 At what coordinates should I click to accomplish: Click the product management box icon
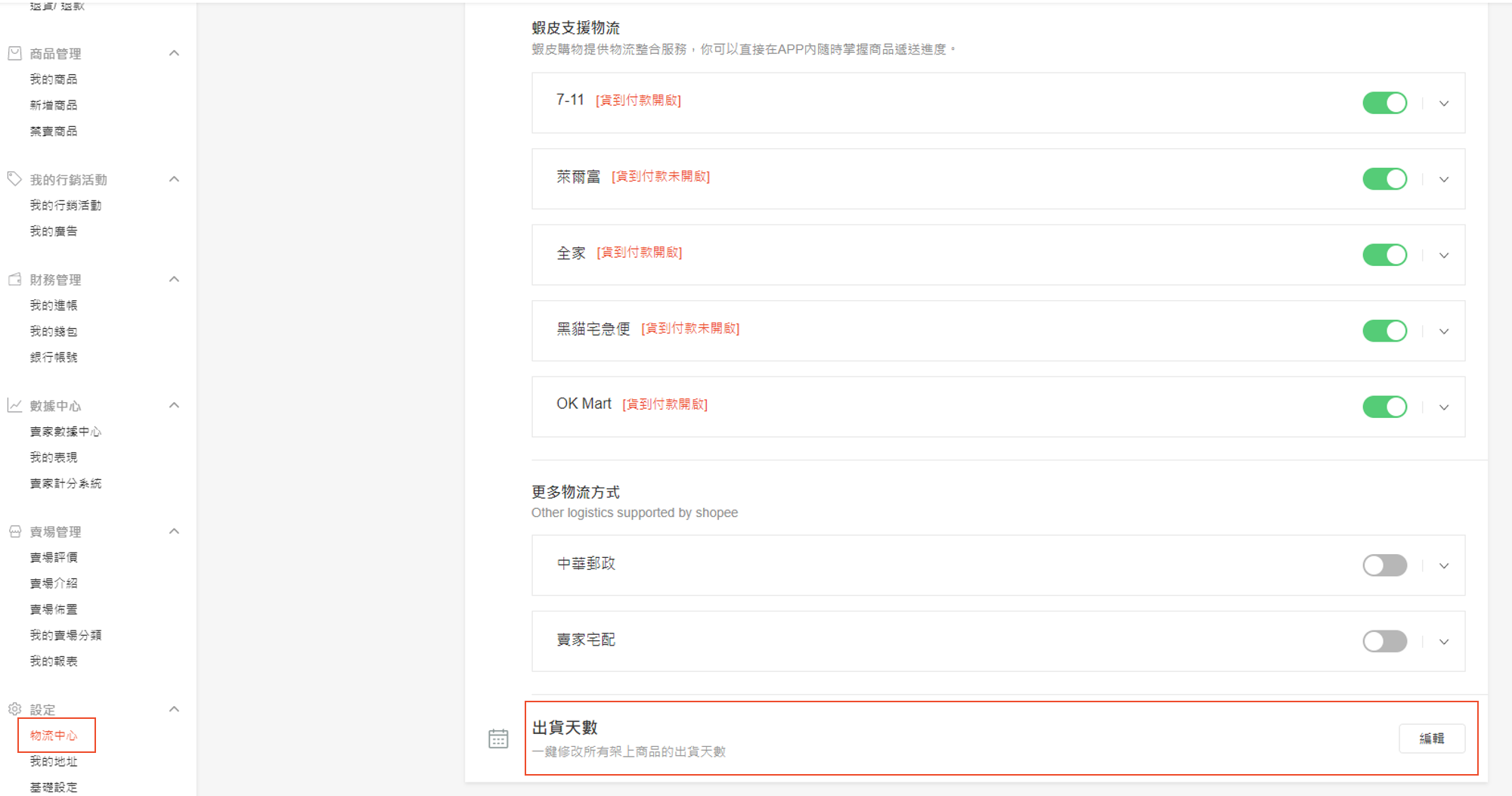14,54
